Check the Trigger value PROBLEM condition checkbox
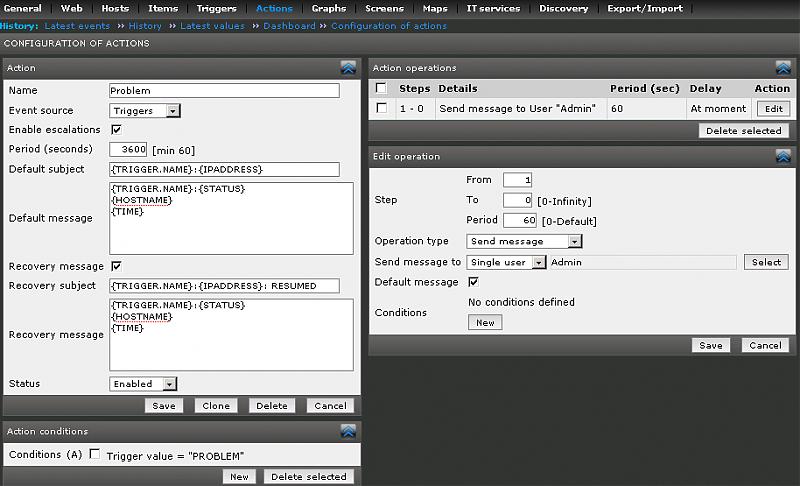Viewport: 800px width, 486px height. pos(94,455)
